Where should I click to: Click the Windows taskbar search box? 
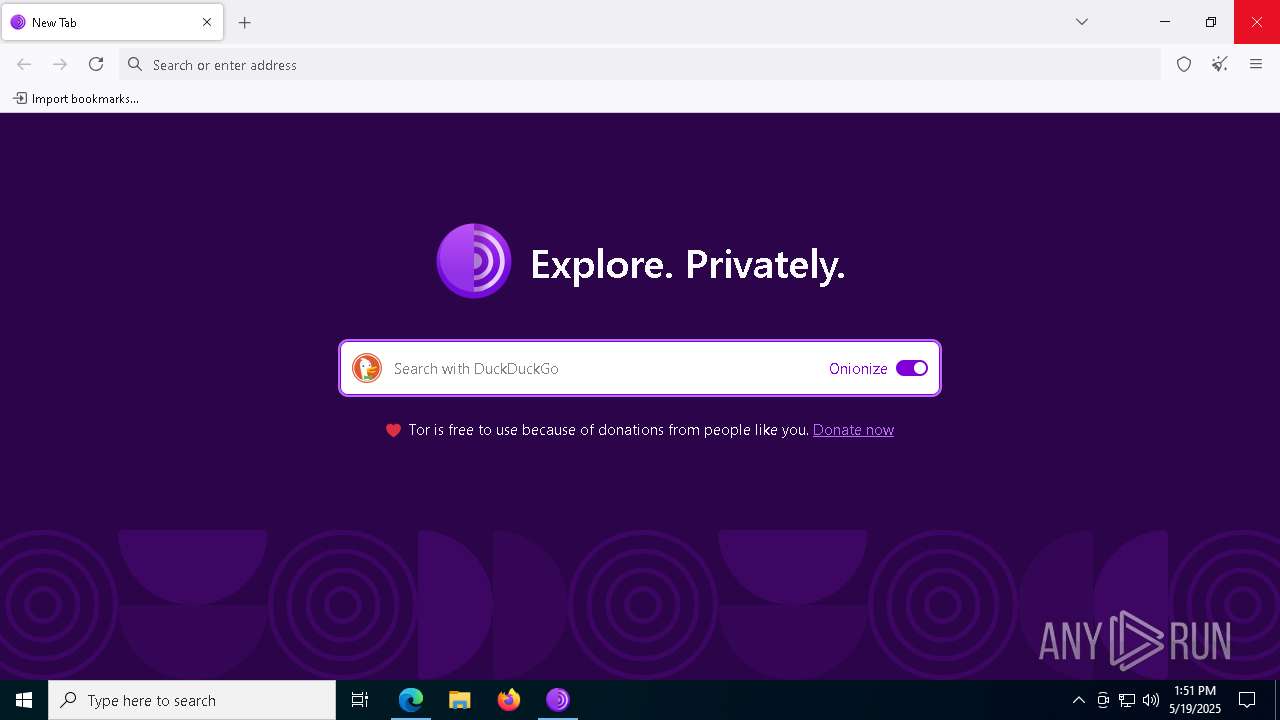(192, 700)
